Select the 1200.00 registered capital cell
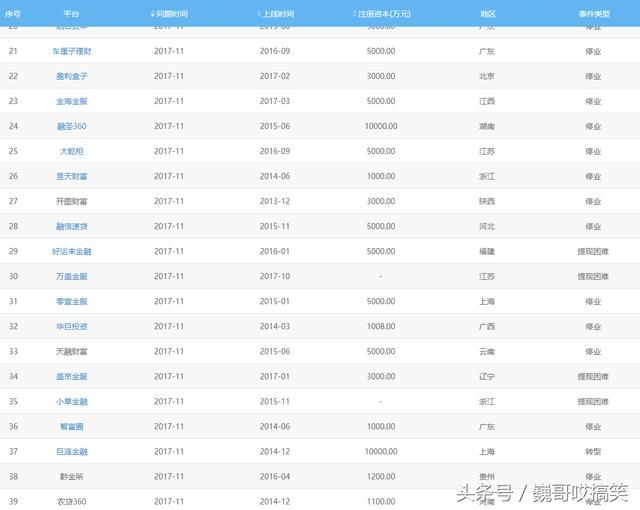 381,477
